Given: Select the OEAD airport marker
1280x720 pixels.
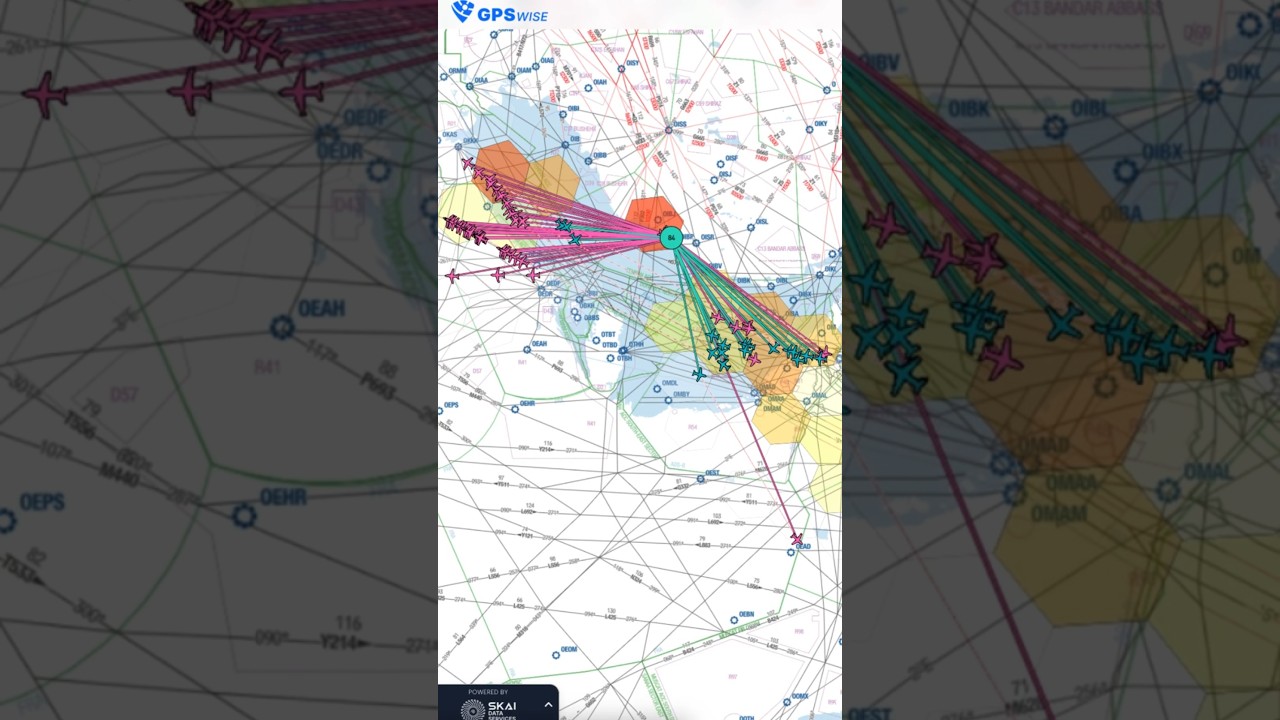Looking at the screenshot, I should pos(790,552).
